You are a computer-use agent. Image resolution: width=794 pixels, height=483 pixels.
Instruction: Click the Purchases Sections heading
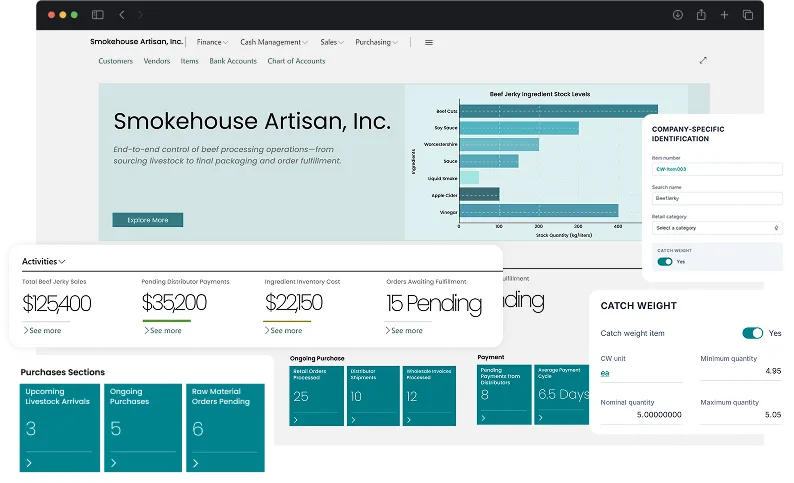tap(63, 372)
